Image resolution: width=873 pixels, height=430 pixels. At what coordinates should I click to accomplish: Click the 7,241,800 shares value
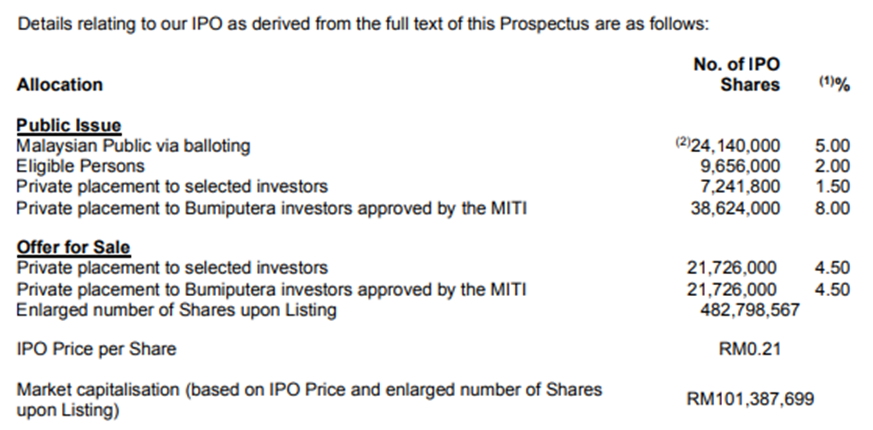(741, 187)
